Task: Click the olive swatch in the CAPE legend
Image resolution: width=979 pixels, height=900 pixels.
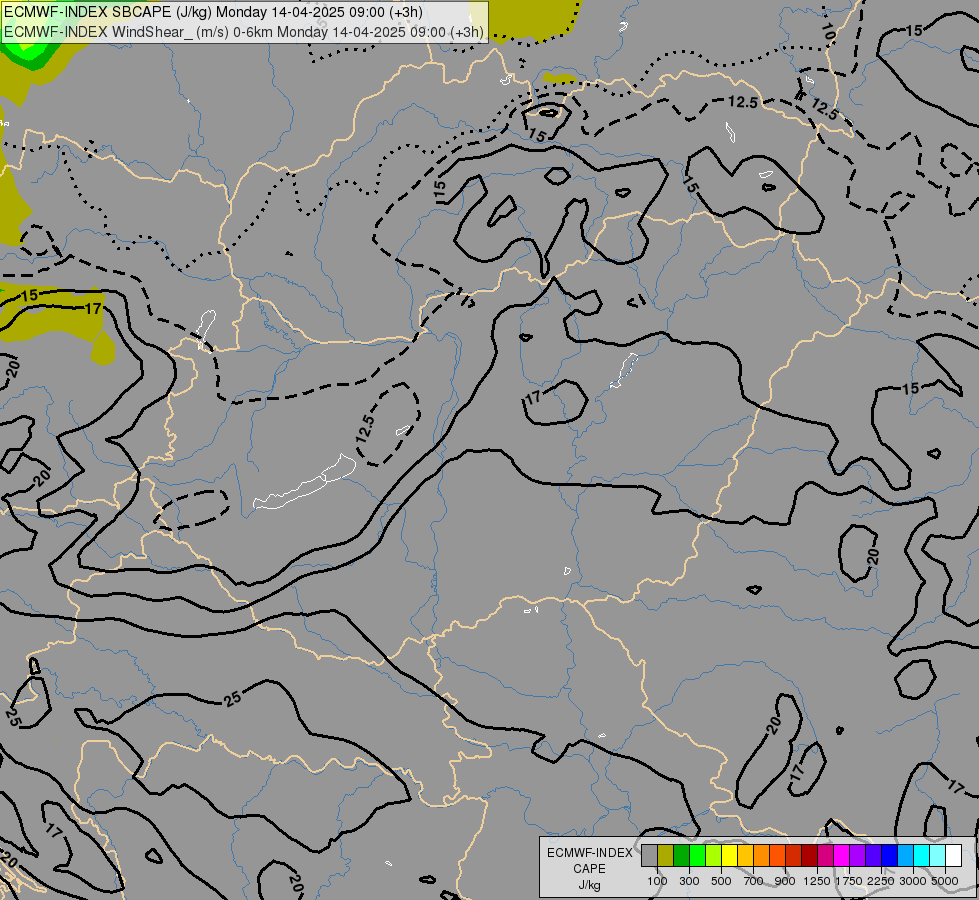Action: pos(665,856)
